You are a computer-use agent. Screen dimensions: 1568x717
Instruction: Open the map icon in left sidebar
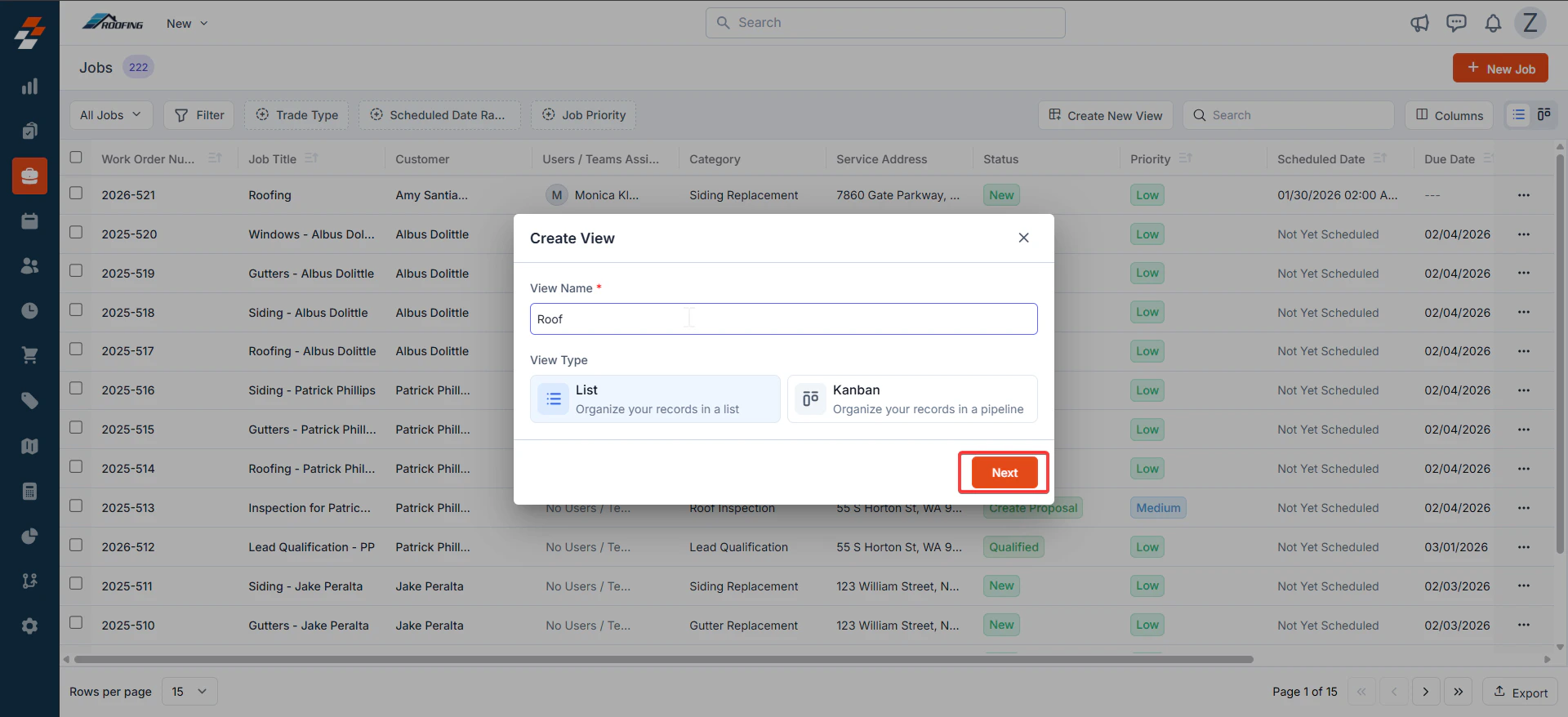[x=29, y=446]
